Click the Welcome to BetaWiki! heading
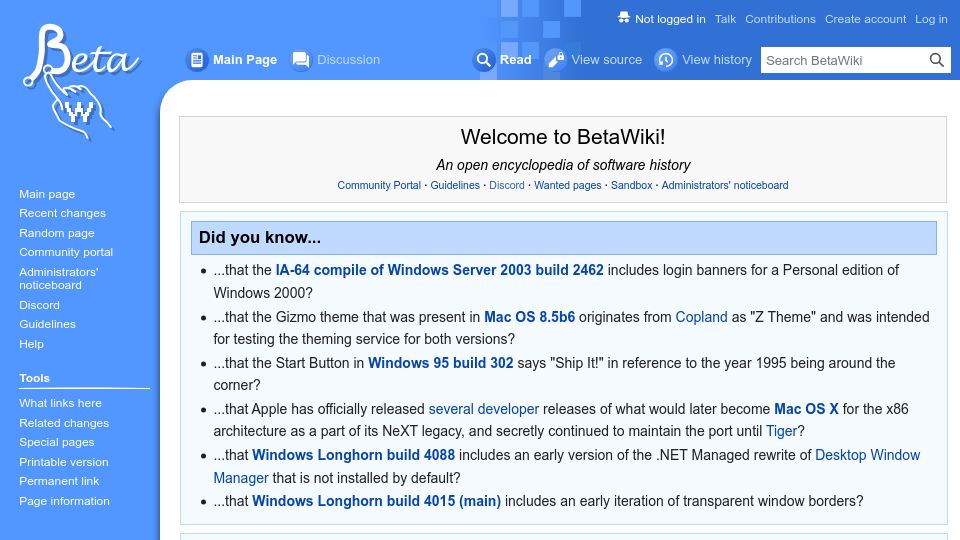This screenshot has height=540, width=960. pyautogui.click(x=563, y=137)
